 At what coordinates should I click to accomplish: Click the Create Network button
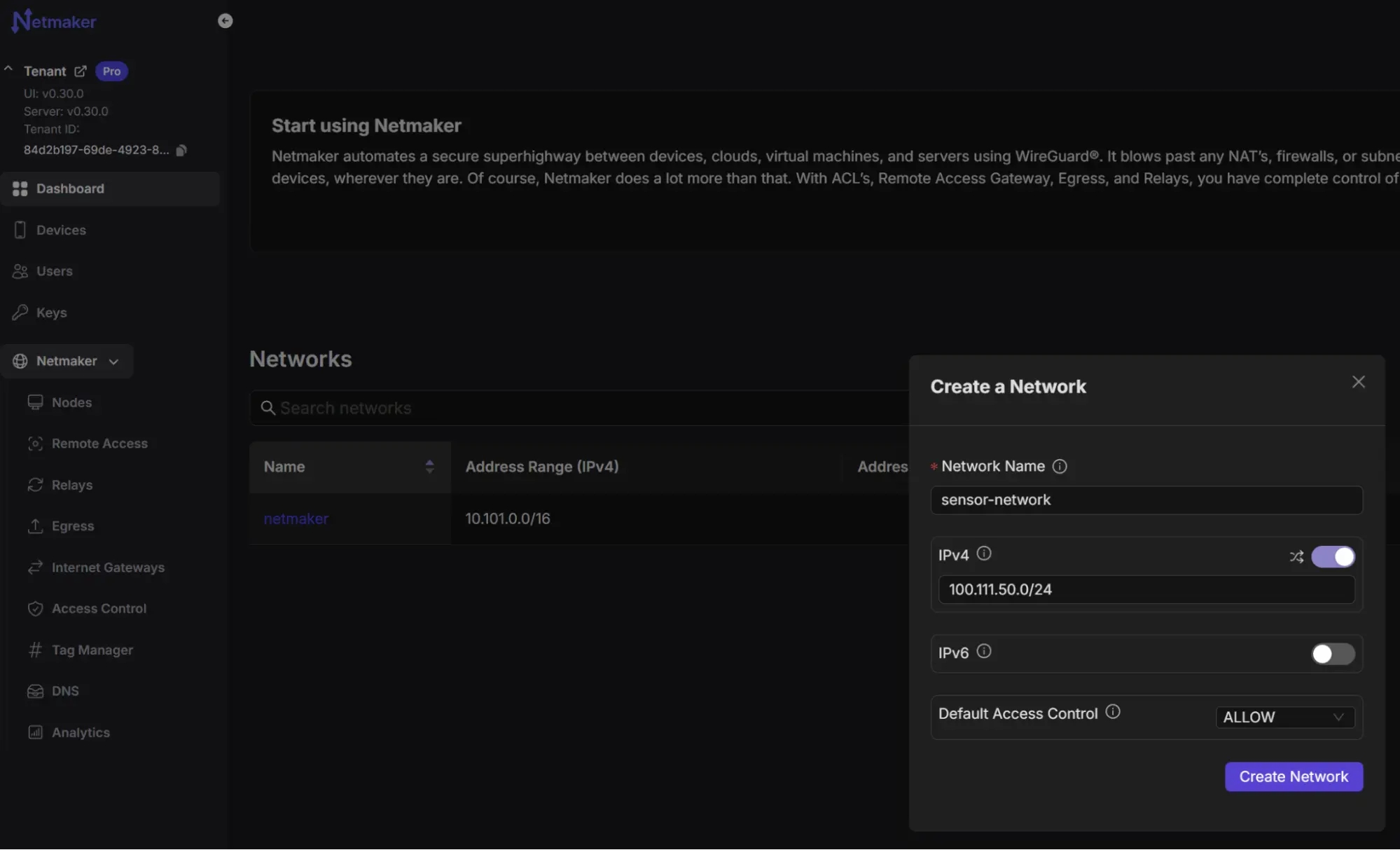click(1293, 776)
